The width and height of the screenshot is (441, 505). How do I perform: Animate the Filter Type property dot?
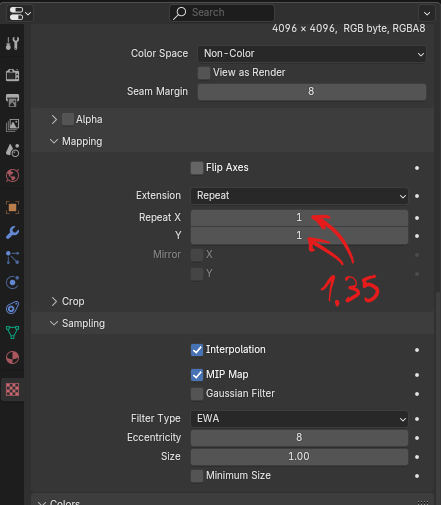417,419
